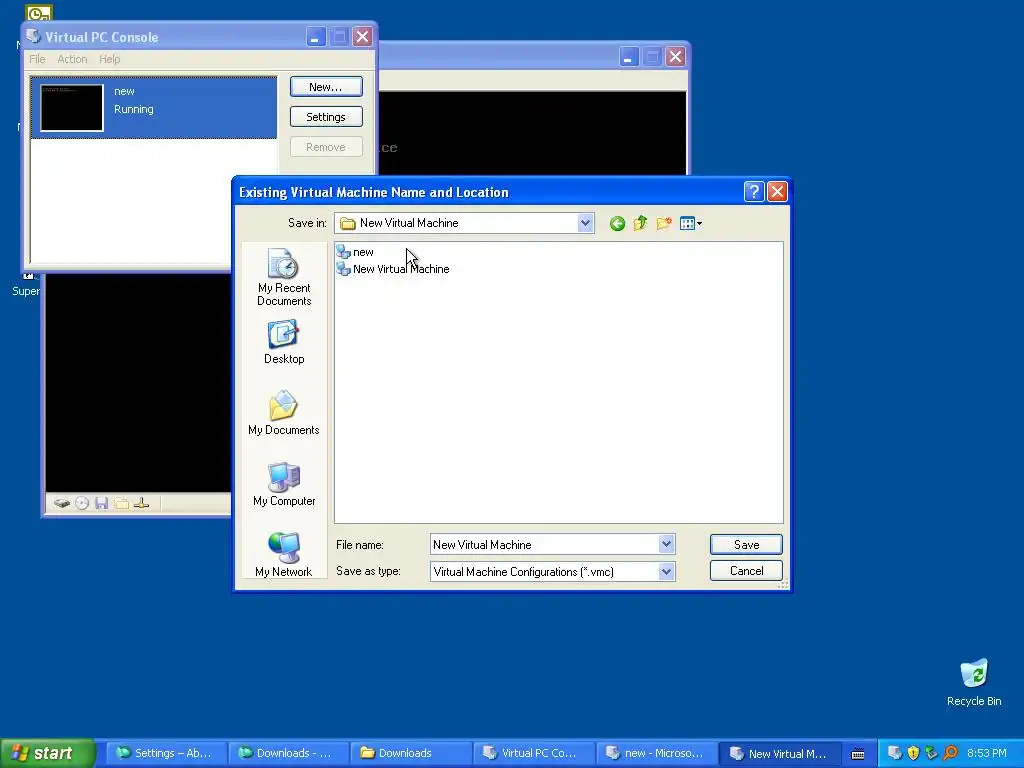Open My Recent Documents shortcut
Image resolution: width=1024 pixels, height=768 pixels.
point(283,277)
